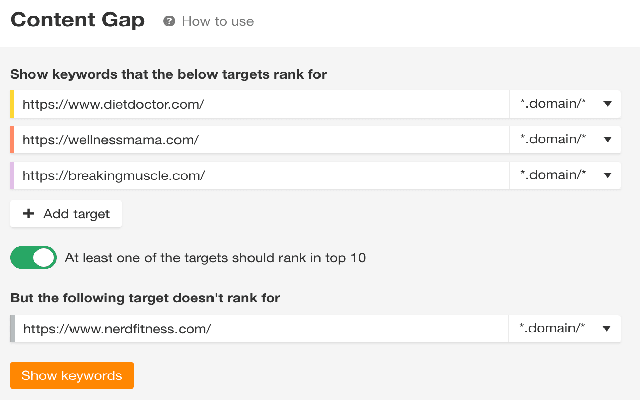
Task: Click the Content Gap heading
Action: (77, 20)
